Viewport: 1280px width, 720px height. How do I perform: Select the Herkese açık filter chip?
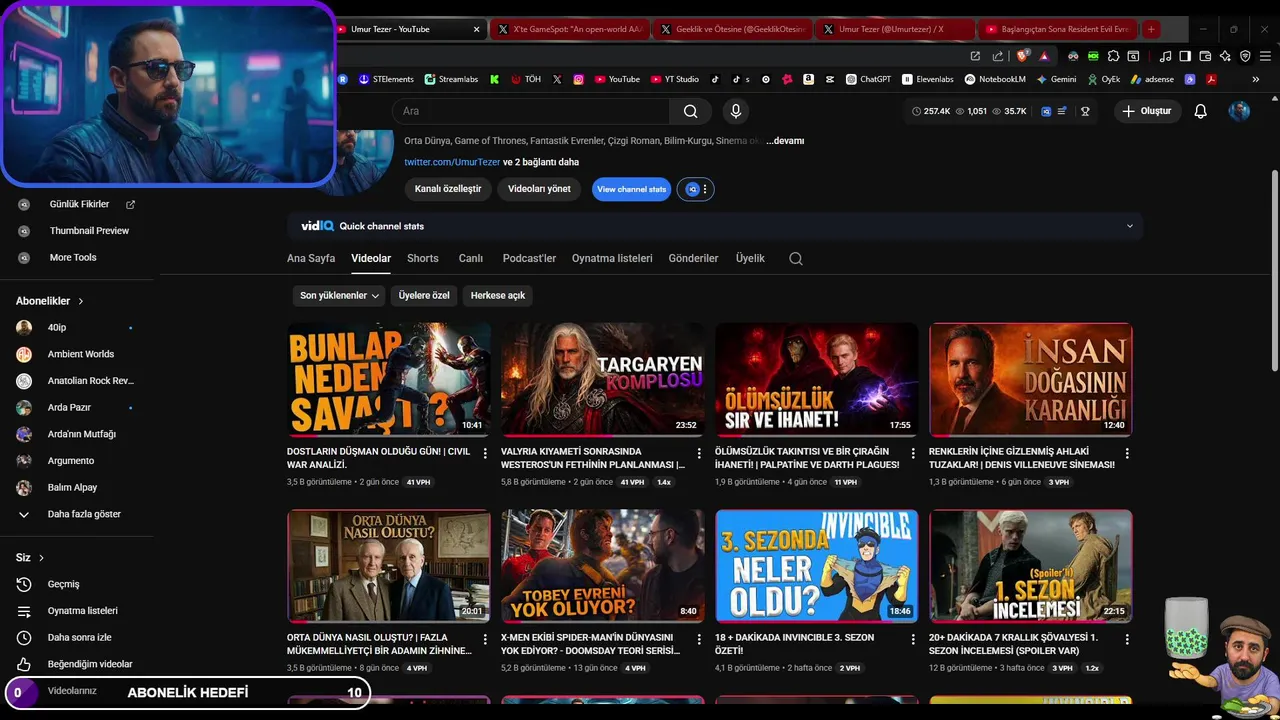point(498,295)
